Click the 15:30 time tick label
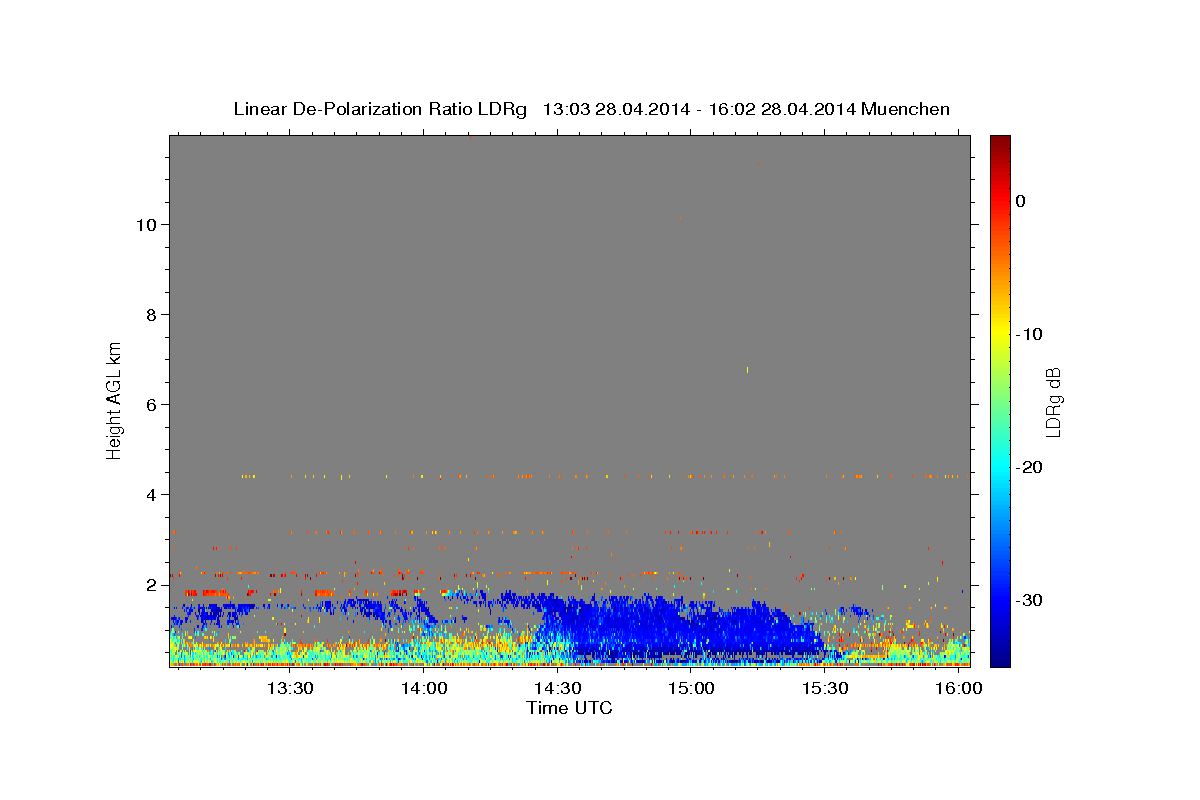Viewport: 1200px width, 800px height. pos(825,689)
